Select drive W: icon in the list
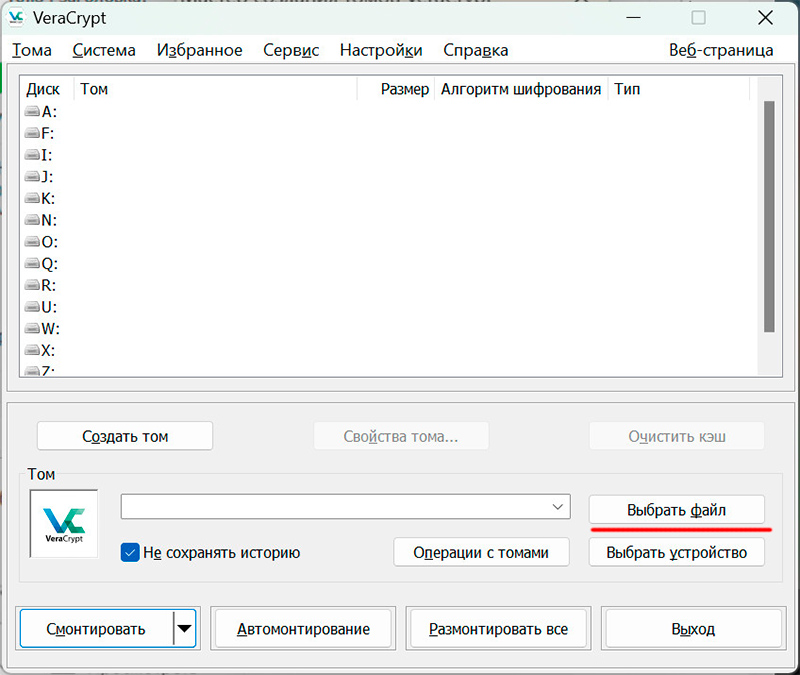Screen dimensions: 800x675 32,329
